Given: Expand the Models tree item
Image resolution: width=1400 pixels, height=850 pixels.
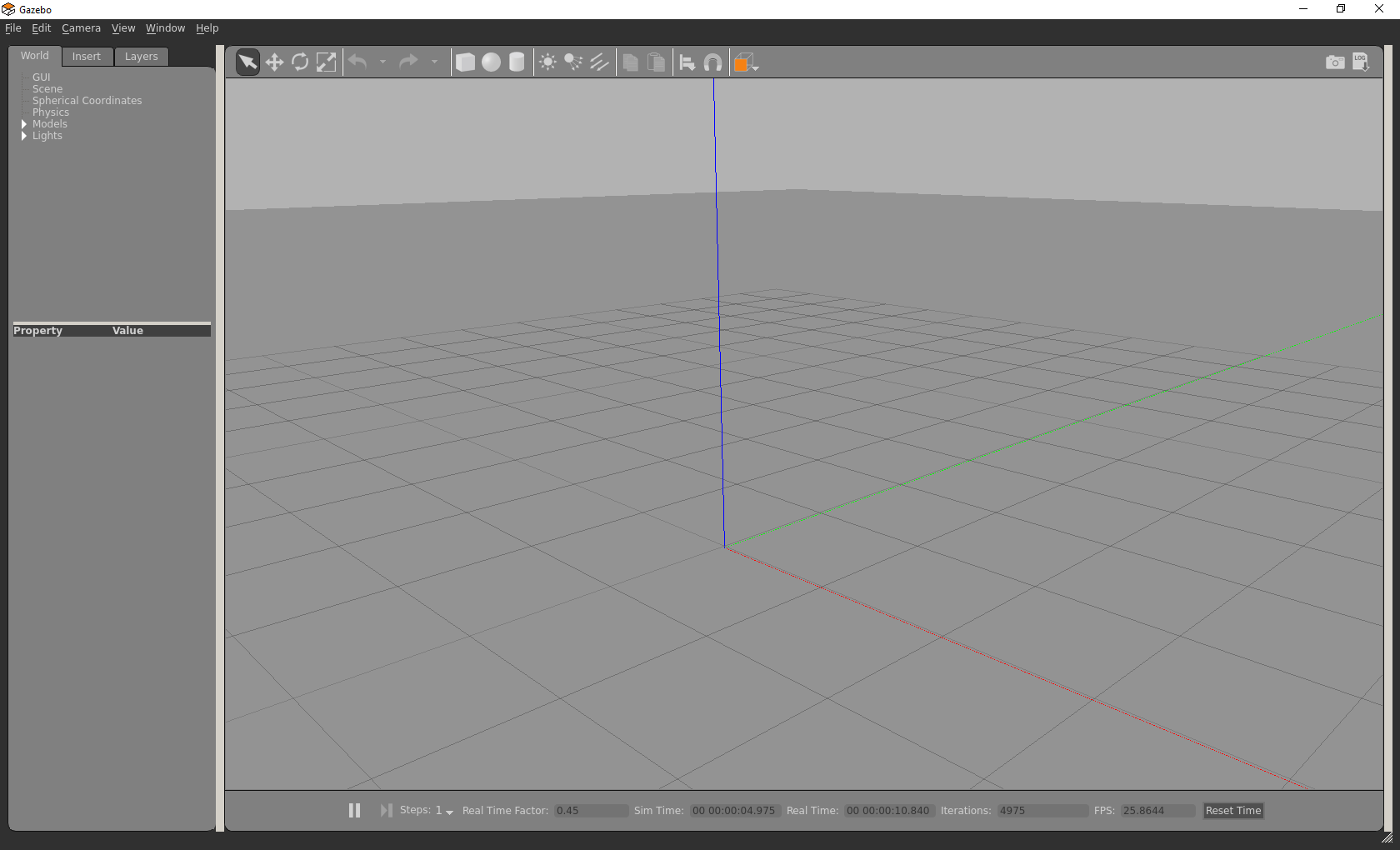Looking at the screenshot, I should point(24,124).
